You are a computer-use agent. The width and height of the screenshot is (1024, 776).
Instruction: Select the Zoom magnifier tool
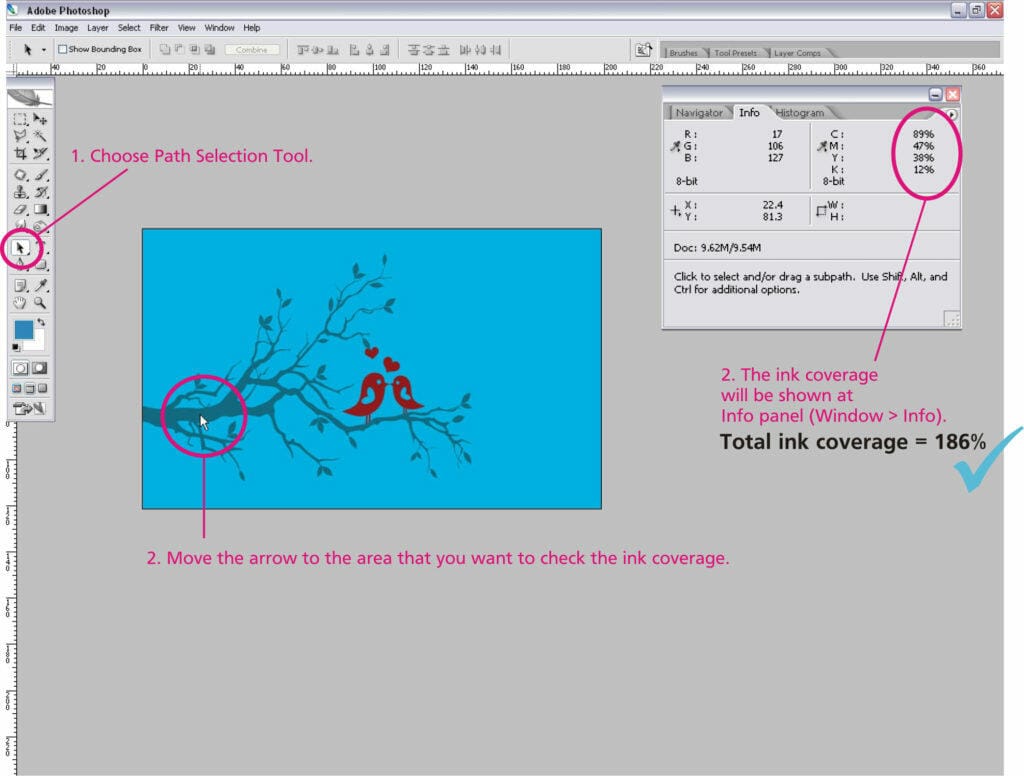tap(40, 302)
